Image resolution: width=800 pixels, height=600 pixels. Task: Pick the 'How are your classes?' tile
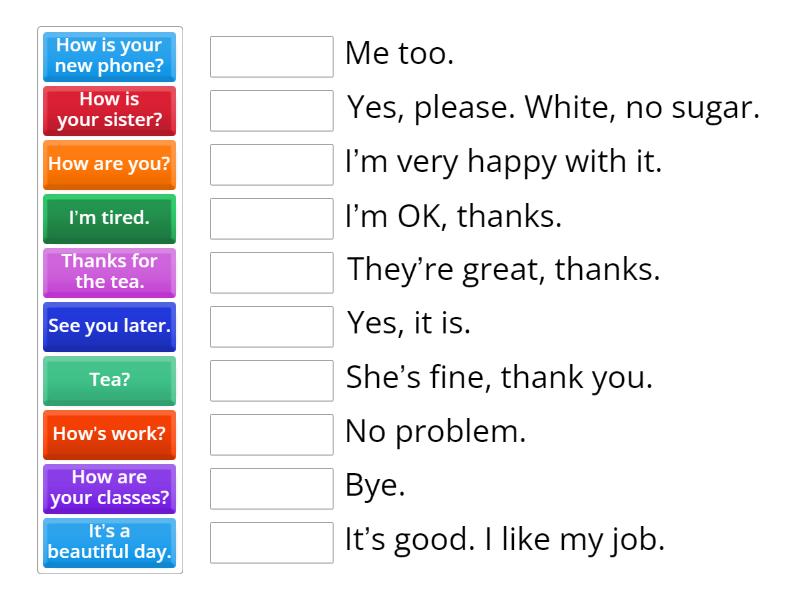point(110,489)
